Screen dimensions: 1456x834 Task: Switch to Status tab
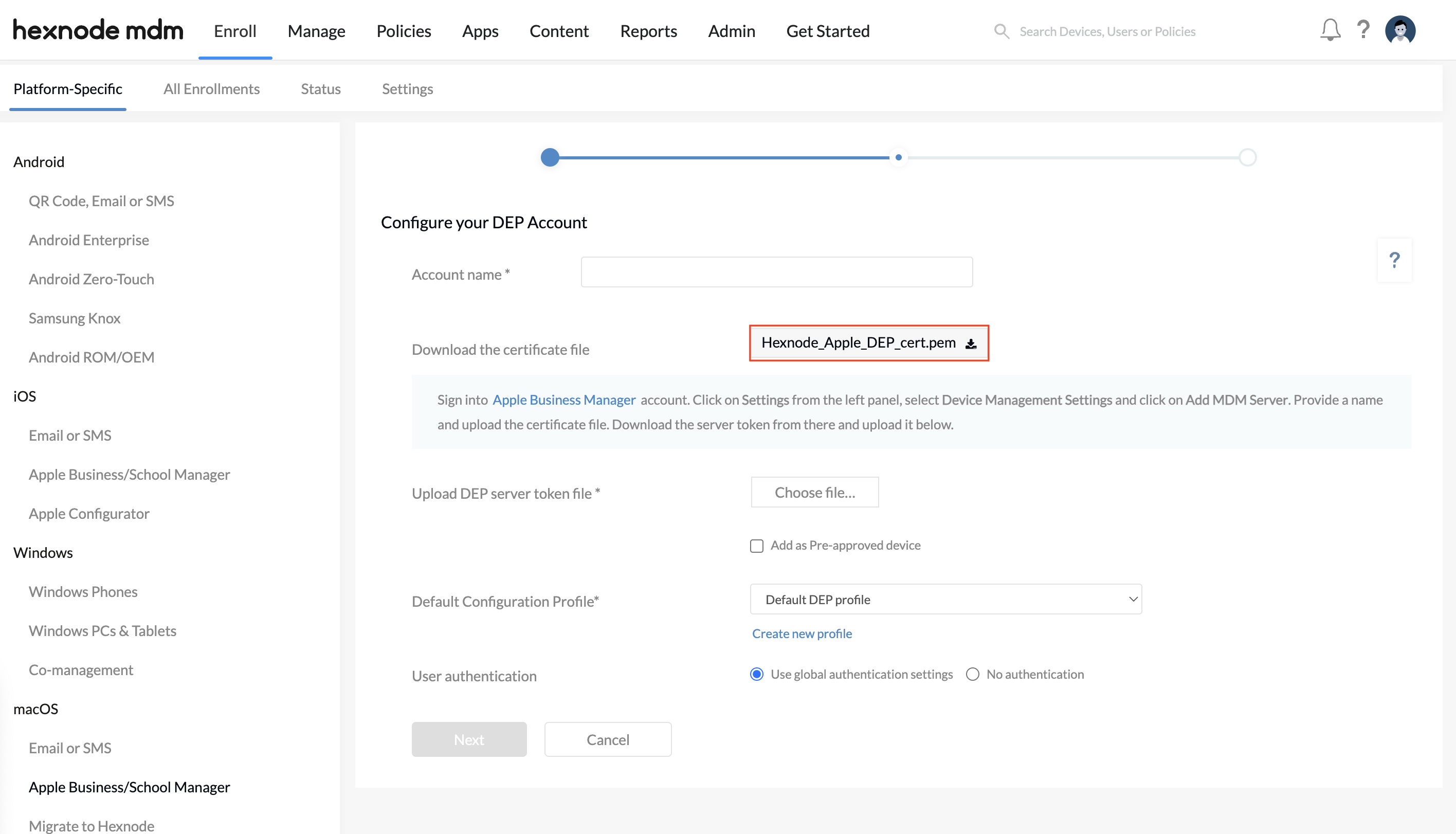321,89
